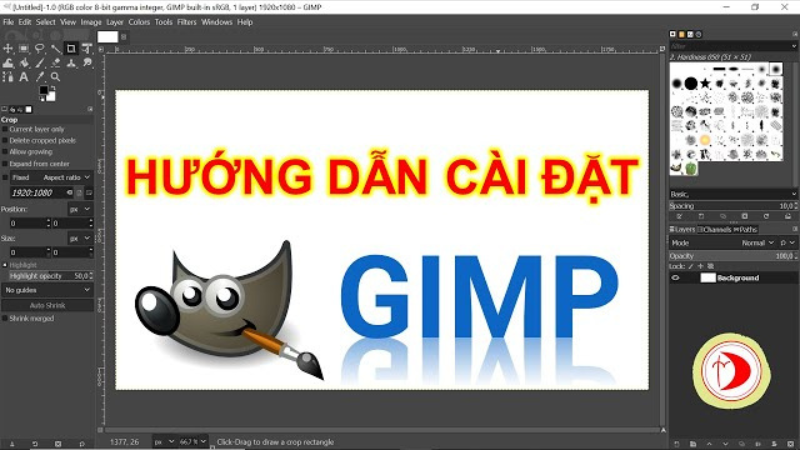Select the Text tool

point(24,76)
